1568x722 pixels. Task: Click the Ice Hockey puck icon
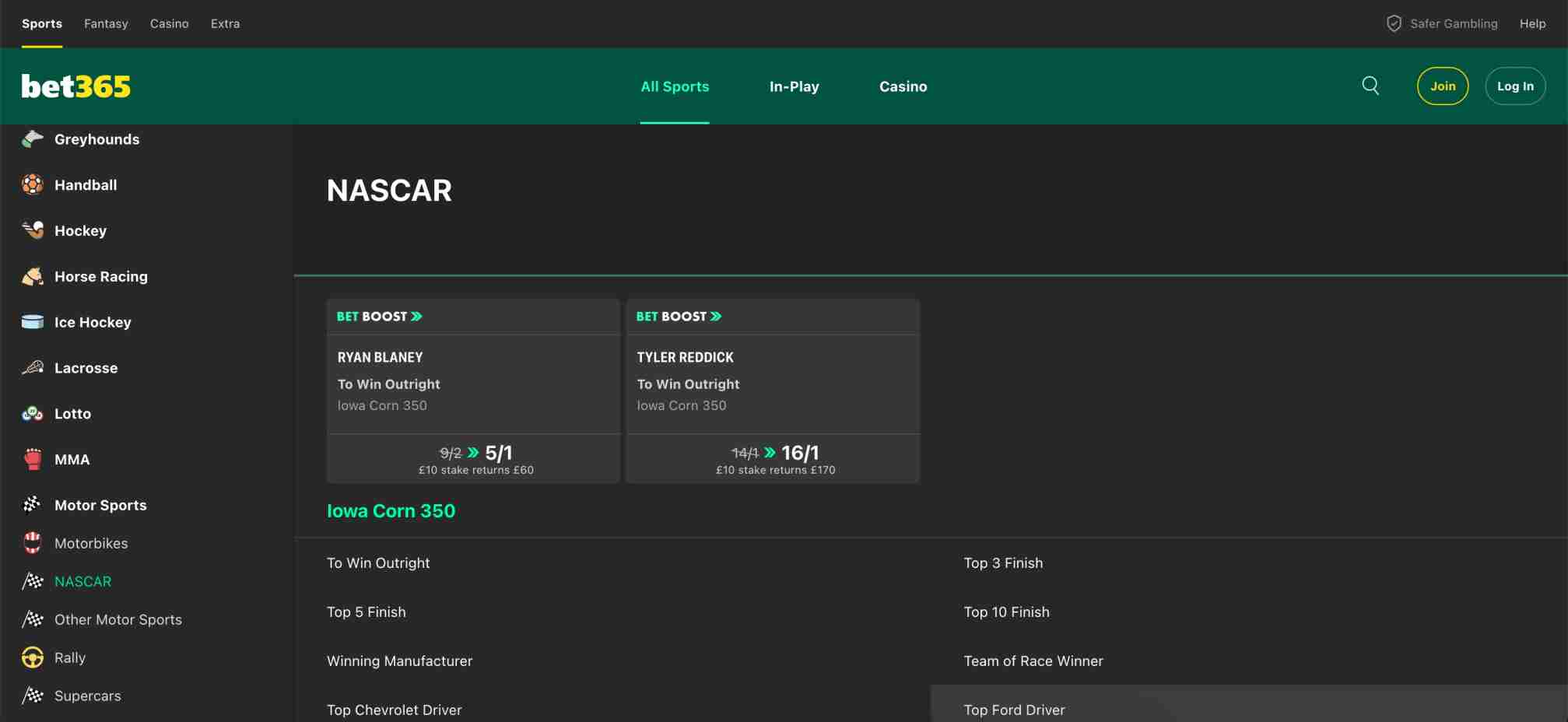pos(33,322)
